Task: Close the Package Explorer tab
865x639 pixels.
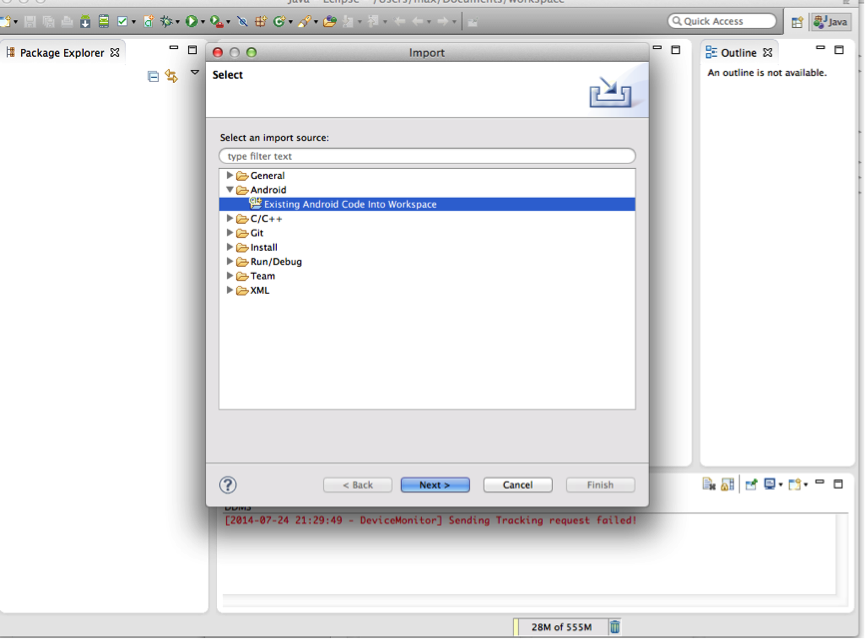Action: (x=115, y=52)
